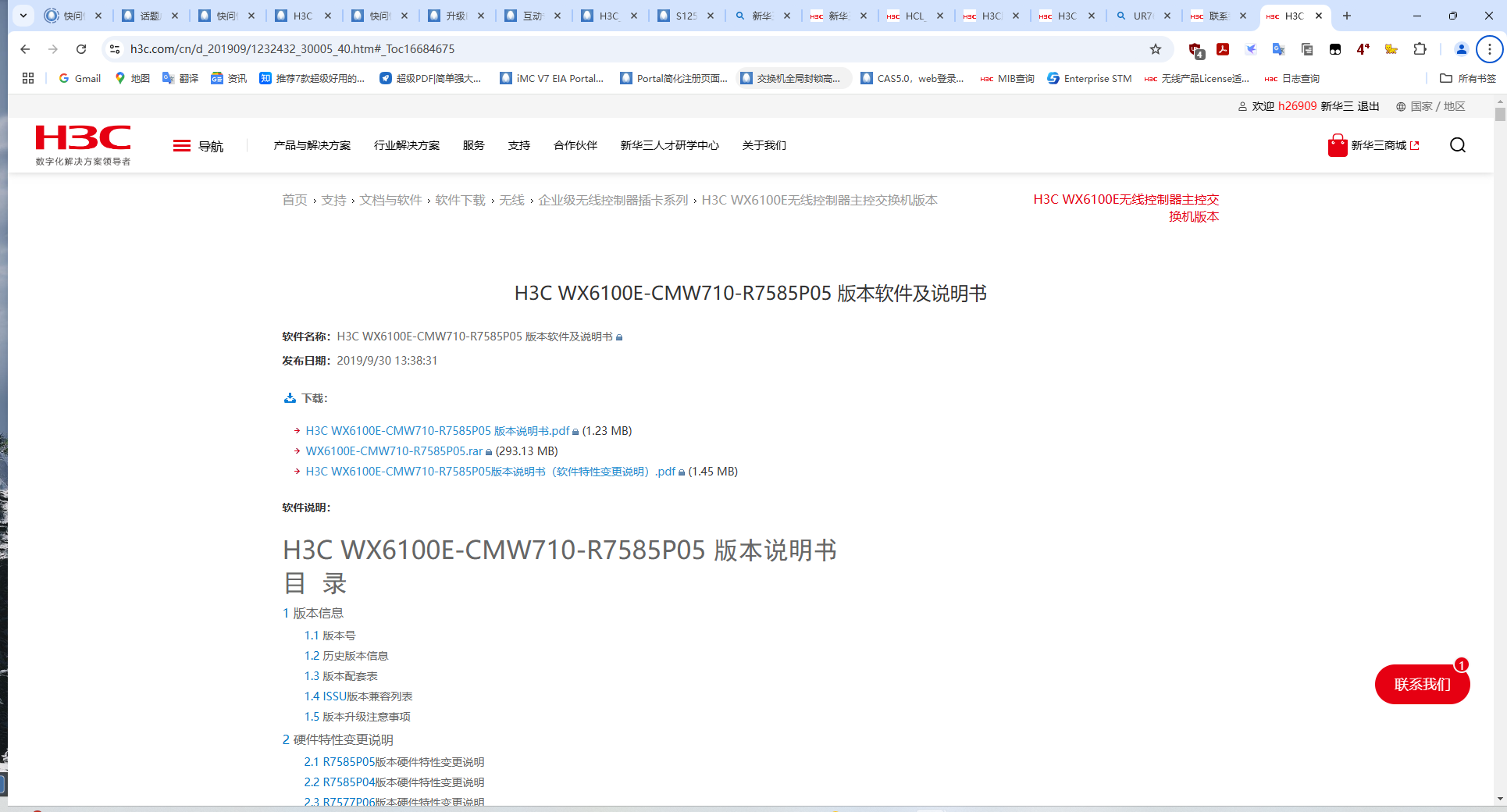Open the yellow cat extension
Viewport: 1507px width, 812px height.
click(1391, 49)
